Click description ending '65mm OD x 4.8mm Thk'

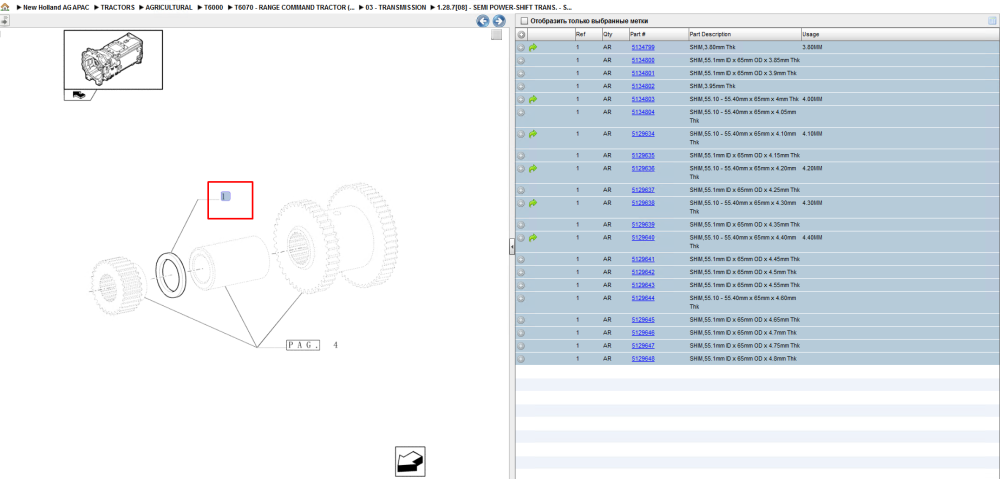point(743,358)
